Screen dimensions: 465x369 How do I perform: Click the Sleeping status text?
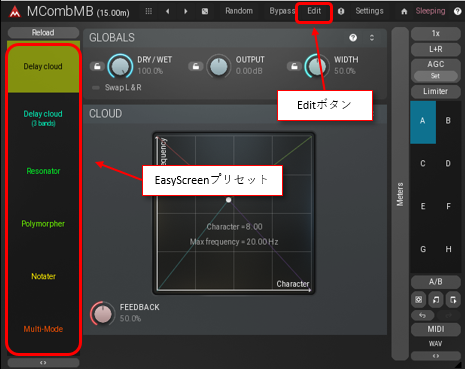click(x=430, y=11)
